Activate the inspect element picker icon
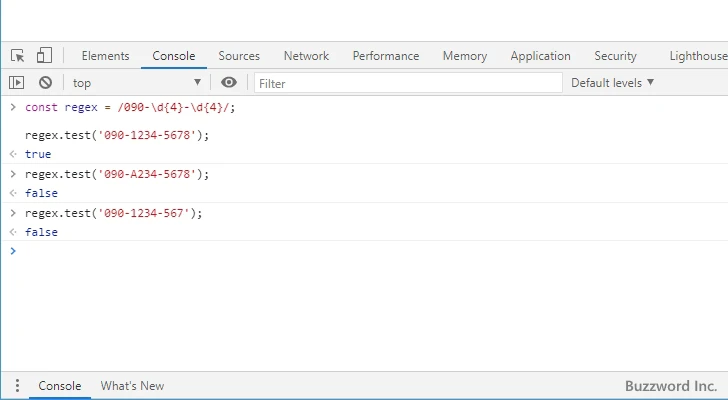Image resolution: width=728 pixels, height=400 pixels. click(x=18, y=56)
